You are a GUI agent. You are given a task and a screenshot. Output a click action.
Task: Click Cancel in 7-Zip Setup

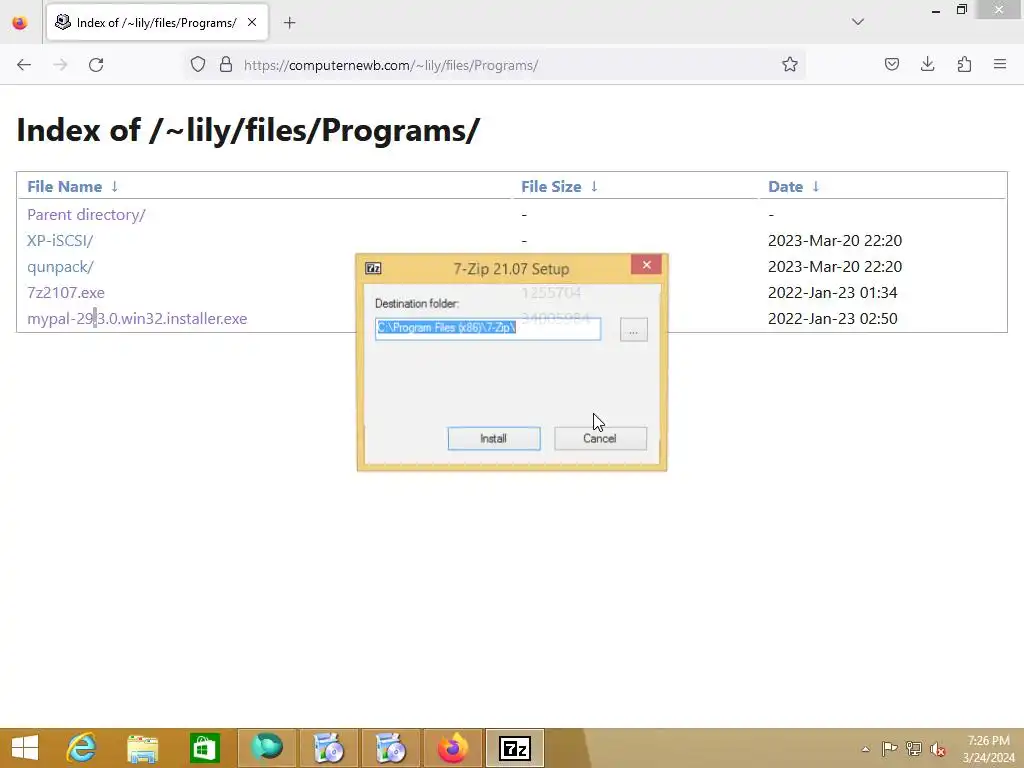pos(600,438)
